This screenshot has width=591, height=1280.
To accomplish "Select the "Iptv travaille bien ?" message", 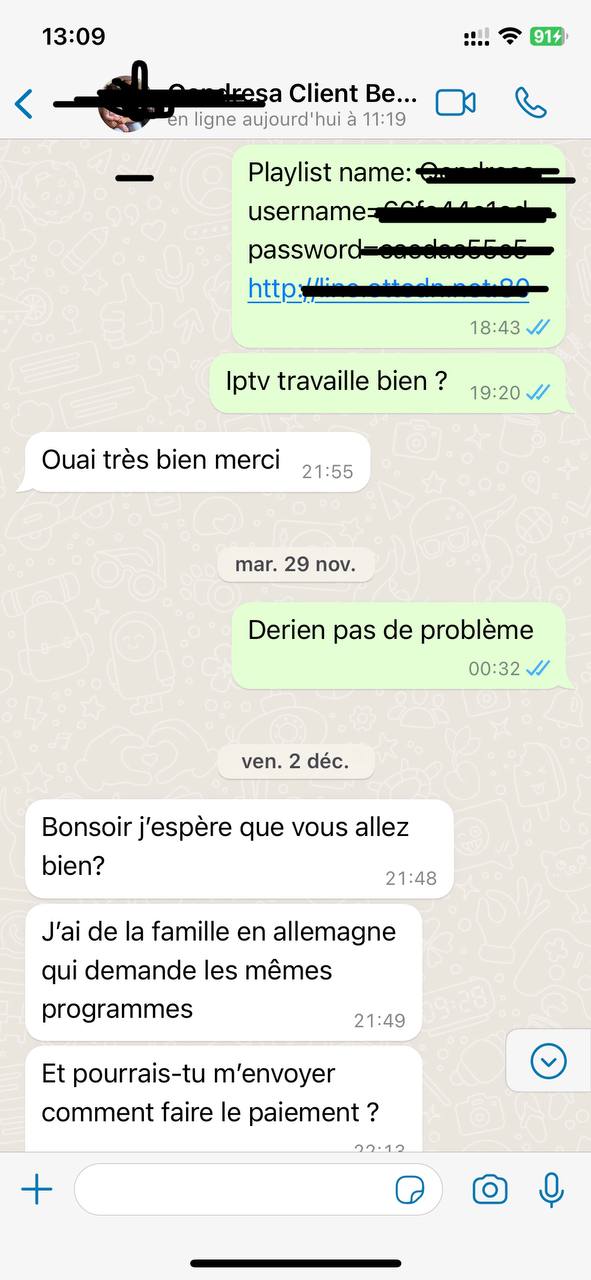I will (x=388, y=383).
